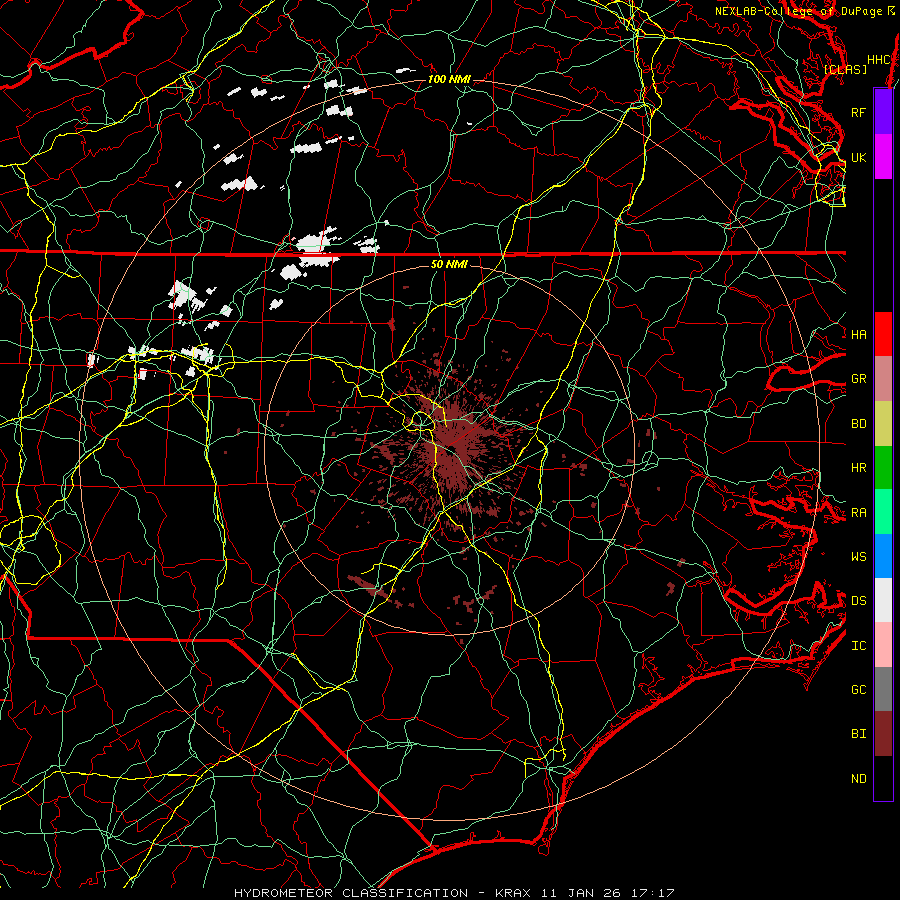
Task: Click the magenta UK legend color swatch
Action: (883, 157)
